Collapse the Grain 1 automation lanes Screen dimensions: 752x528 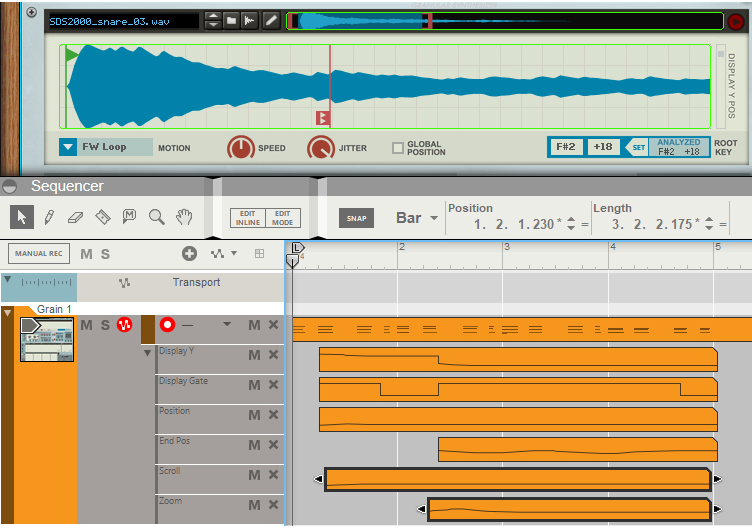[x=9, y=314]
